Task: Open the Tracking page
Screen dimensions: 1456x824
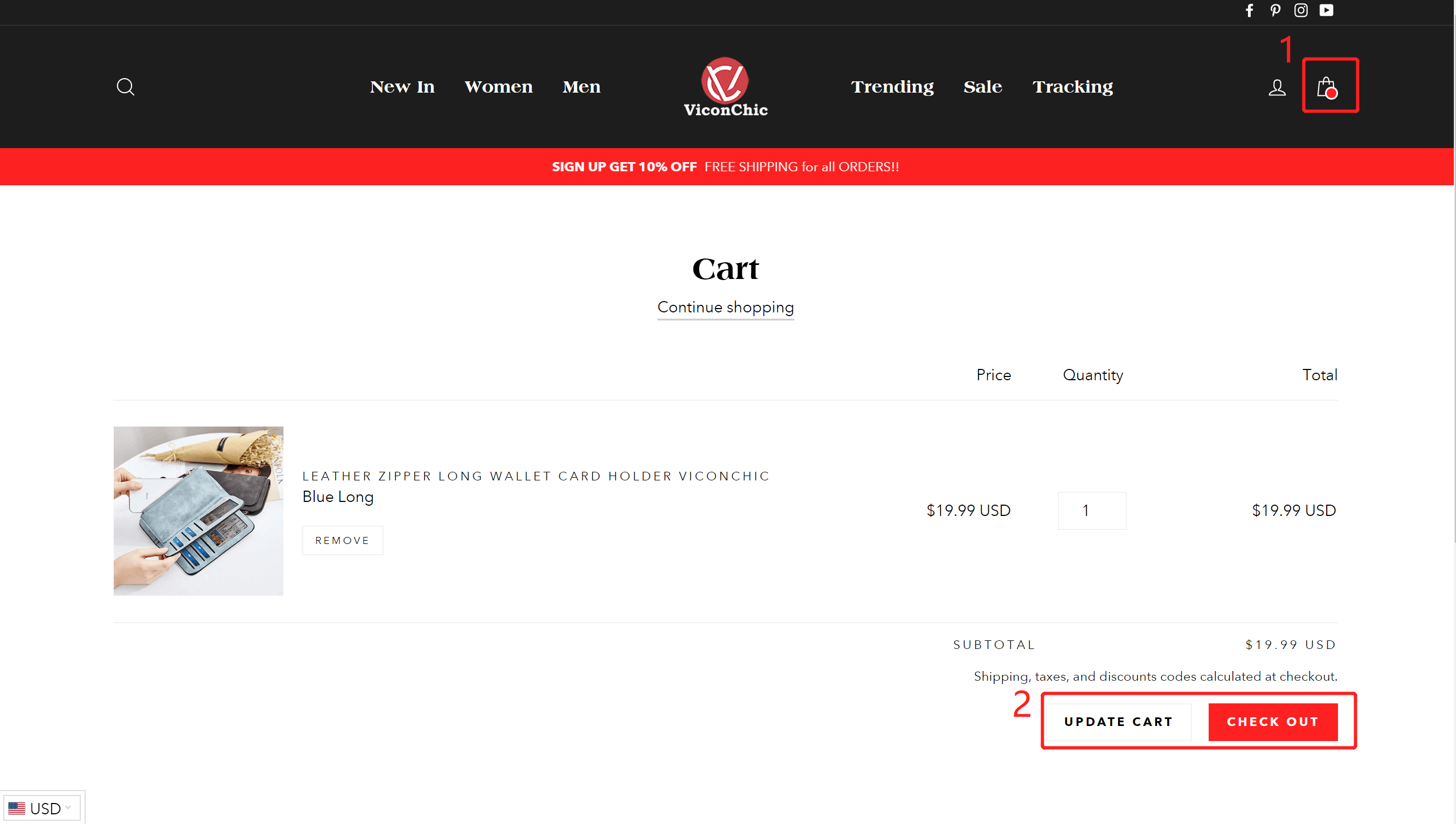Action: pyautogui.click(x=1072, y=87)
